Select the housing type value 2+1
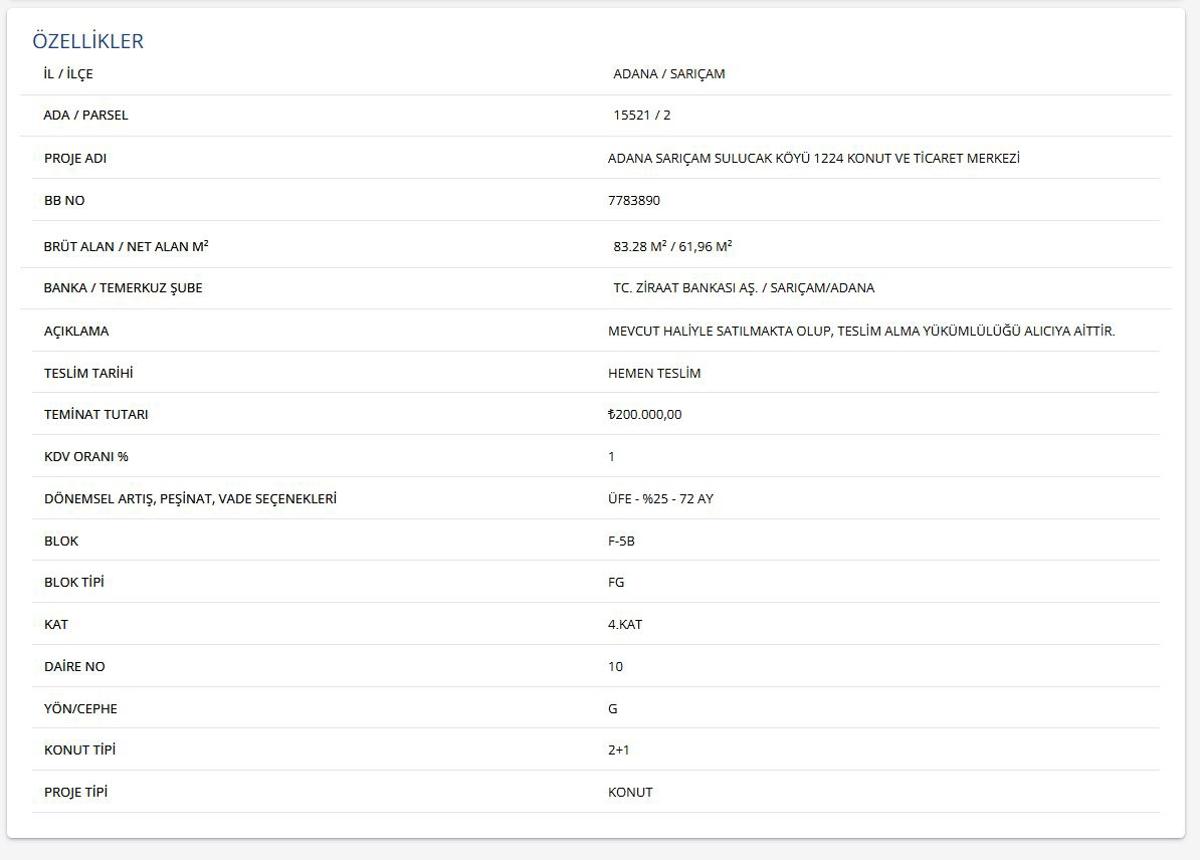This screenshot has height=860, width=1200. coord(619,750)
